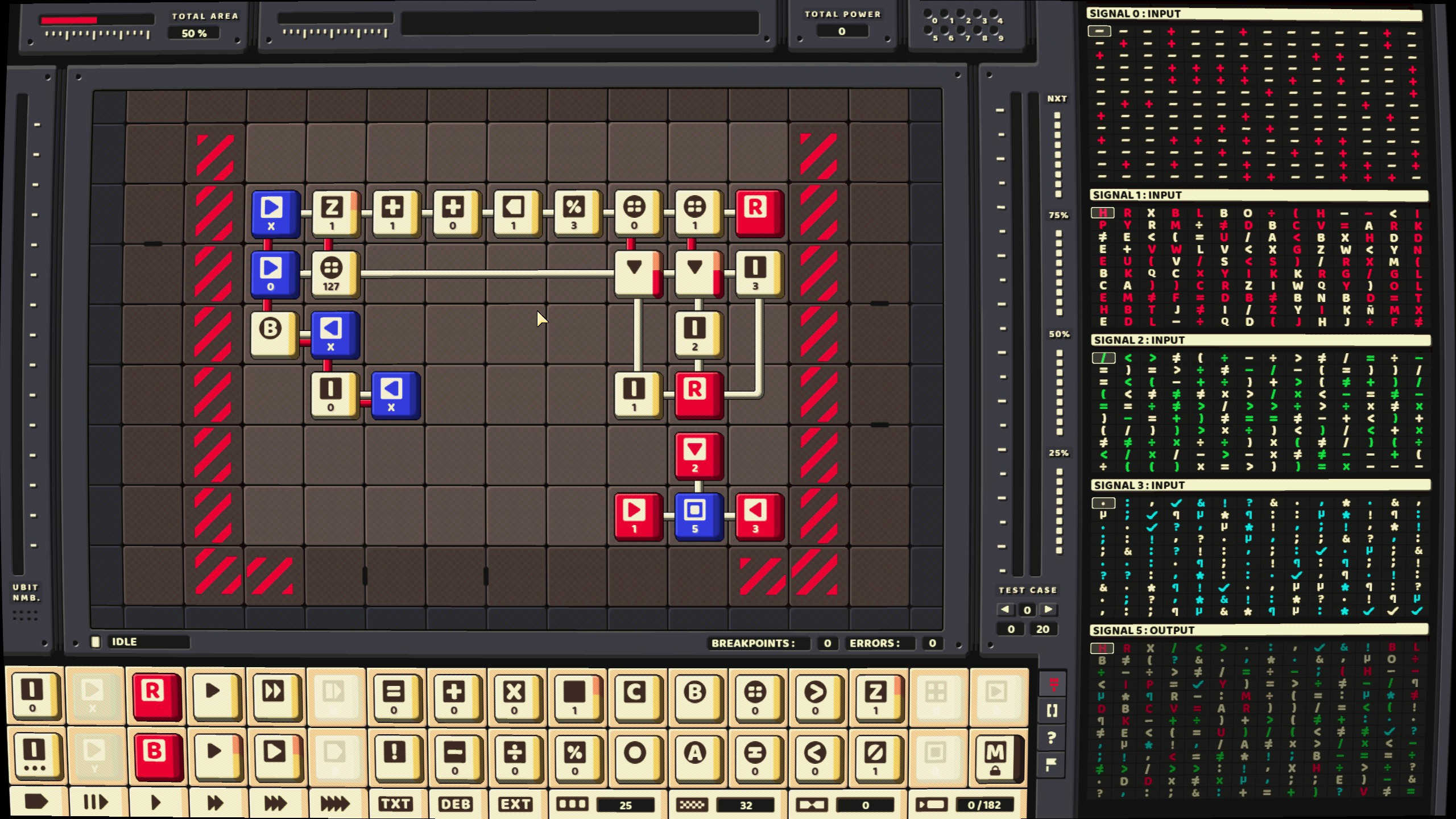
Task: Toggle the EXT mode button
Action: tap(516, 804)
